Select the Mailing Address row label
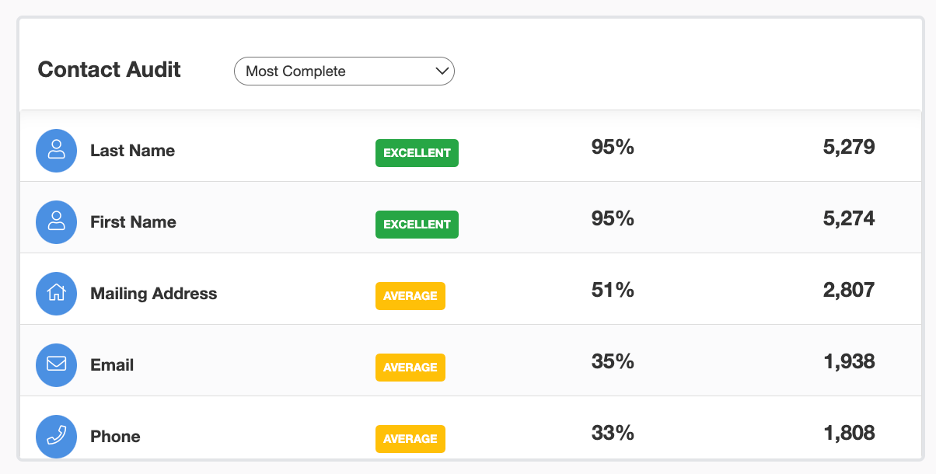Viewport: 936px width, 474px height. coord(153,294)
